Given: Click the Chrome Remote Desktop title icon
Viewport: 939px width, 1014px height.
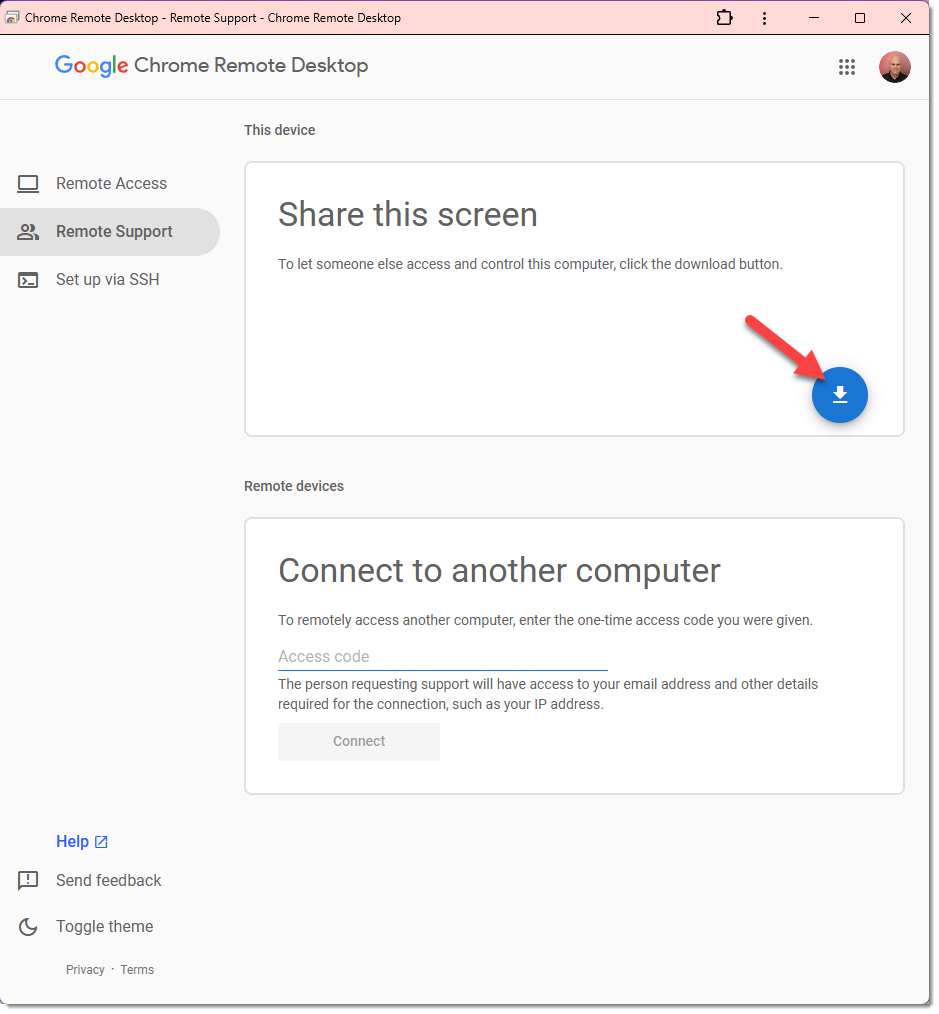Looking at the screenshot, I should coord(12,17).
